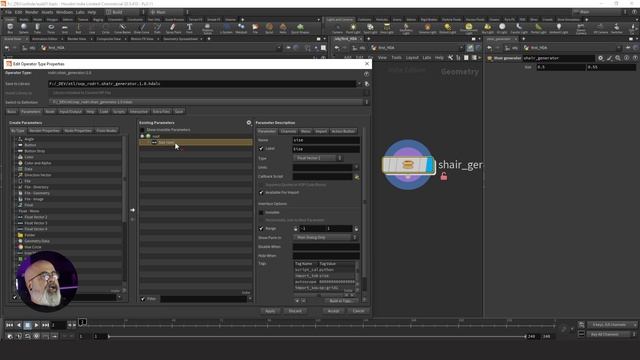Select the Platonic Solids shelf tool

(207, 28)
